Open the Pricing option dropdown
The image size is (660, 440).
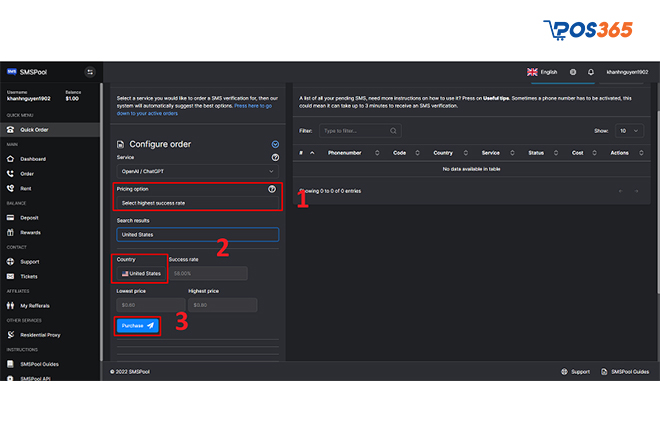pyautogui.click(x=196, y=203)
